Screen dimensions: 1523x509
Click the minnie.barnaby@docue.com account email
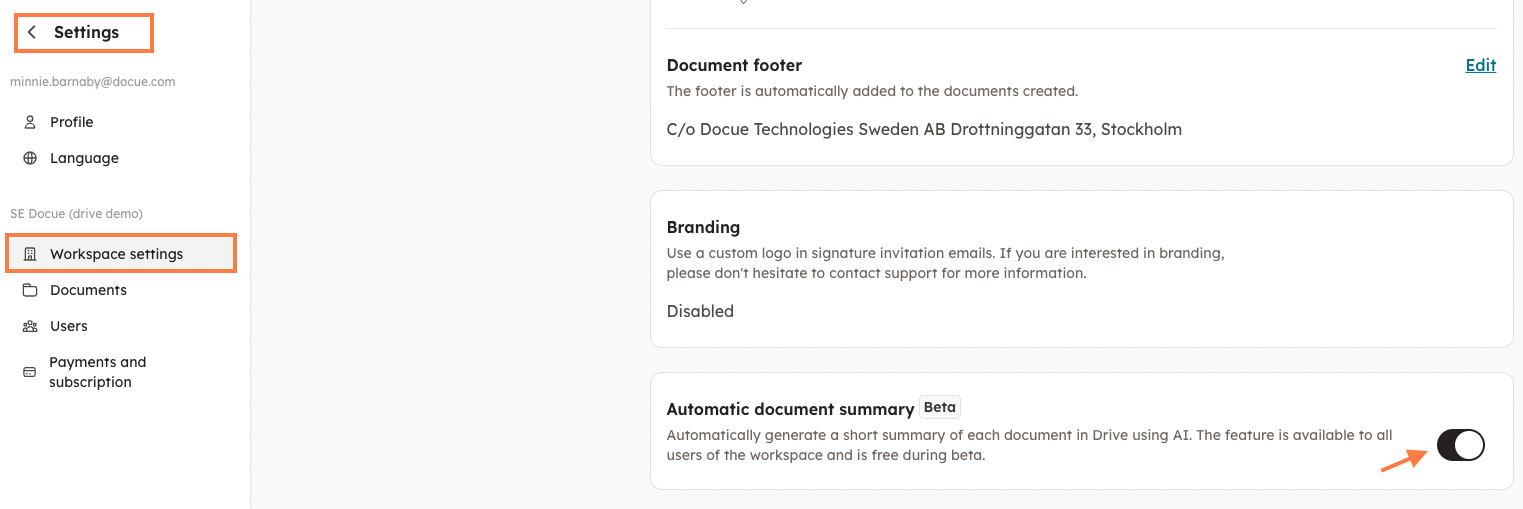pos(92,82)
